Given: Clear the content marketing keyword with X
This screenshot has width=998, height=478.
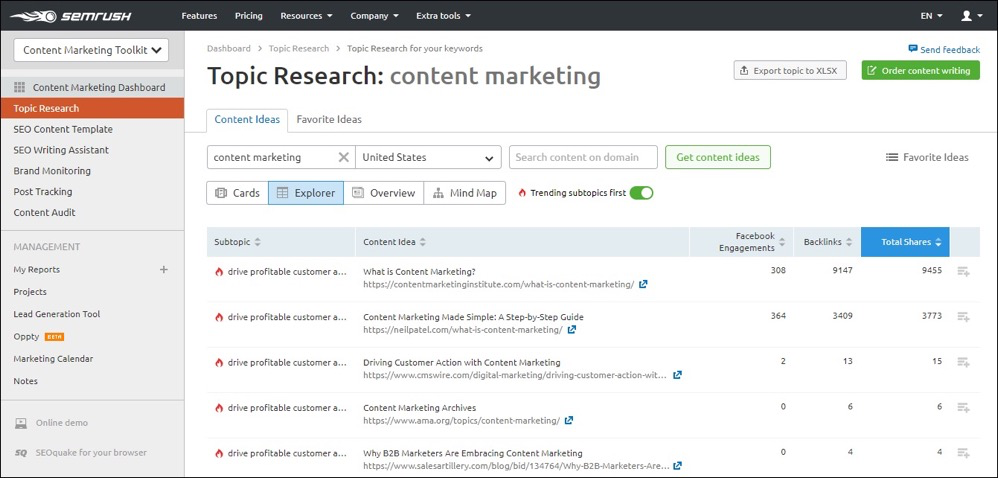Looking at the screenshot, I should coord(343,157).
